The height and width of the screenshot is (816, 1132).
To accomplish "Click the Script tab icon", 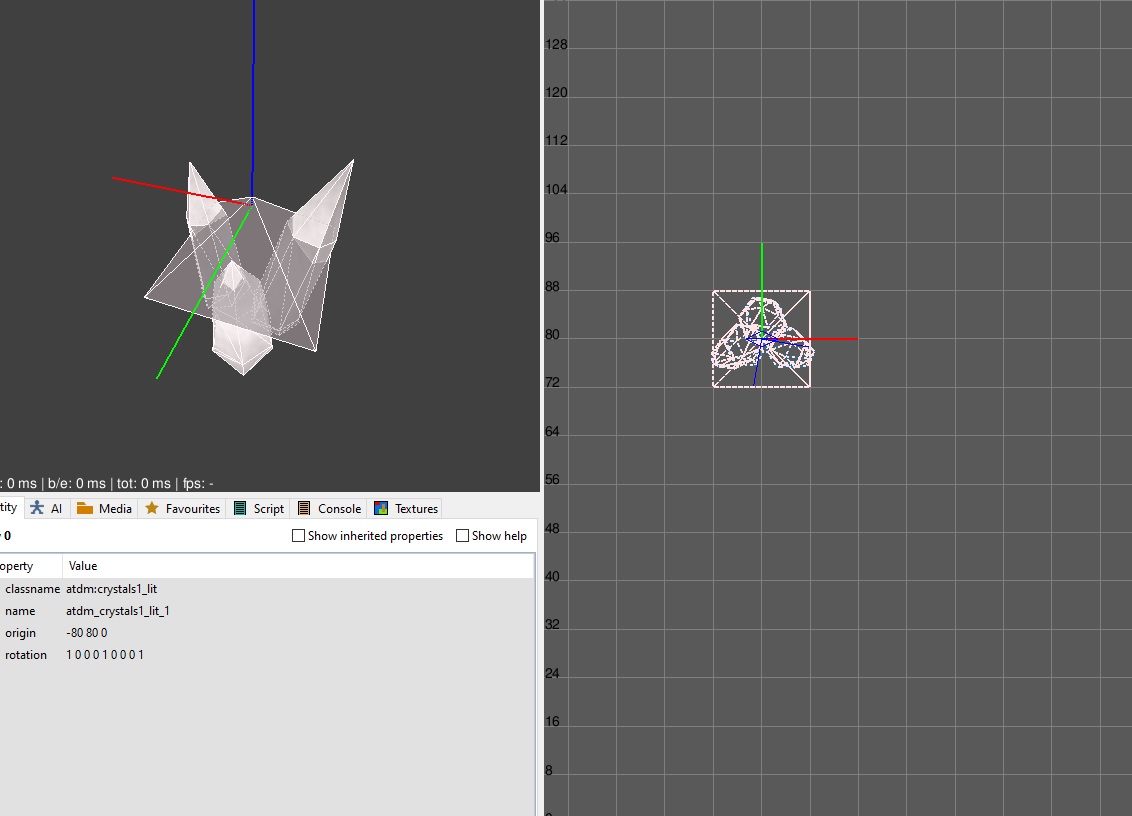I will point(240,508).
